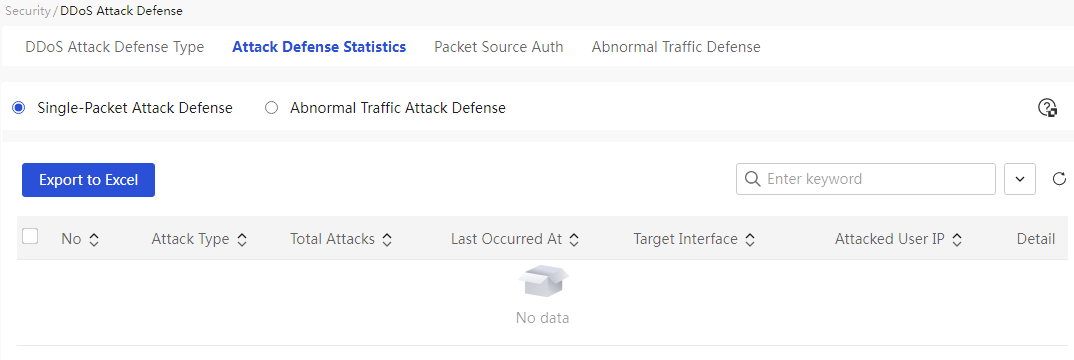Click Security breadcrumb link
1074x360 pixels.
pyautogui.click(x=27, y=11)
